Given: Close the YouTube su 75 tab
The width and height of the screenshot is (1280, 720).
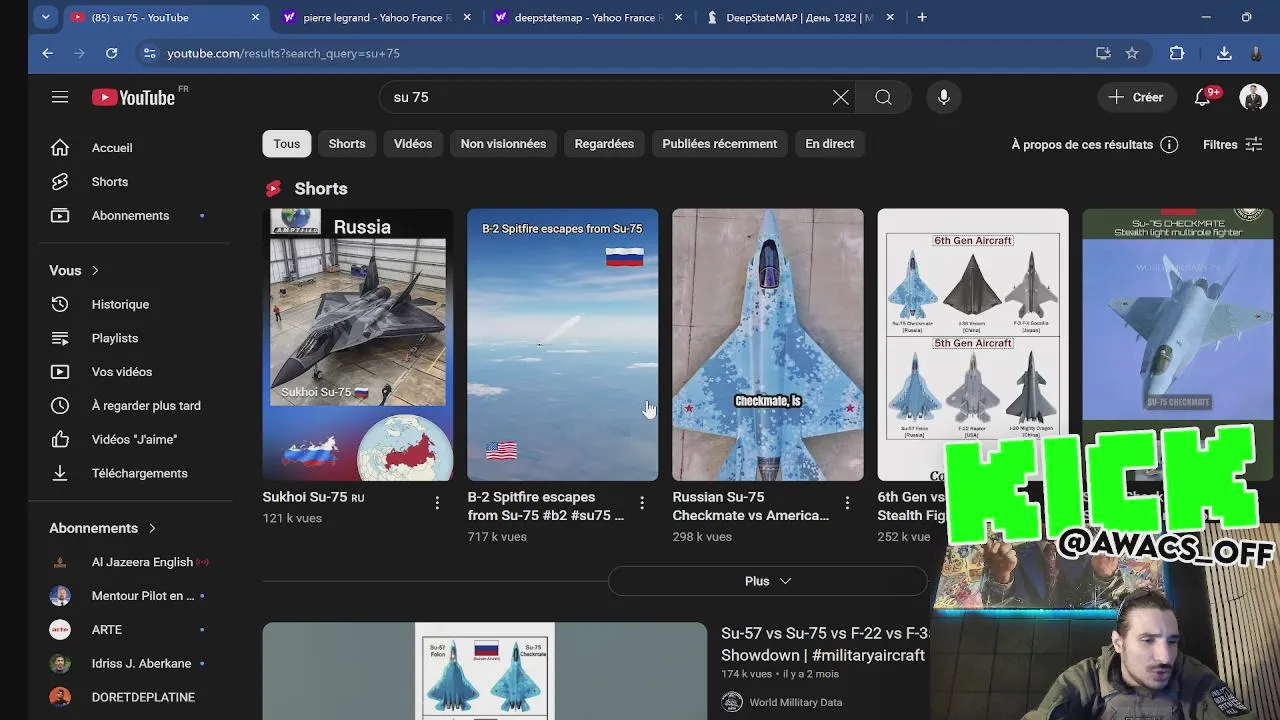Looking at the screenshot, I should [255, 17].
